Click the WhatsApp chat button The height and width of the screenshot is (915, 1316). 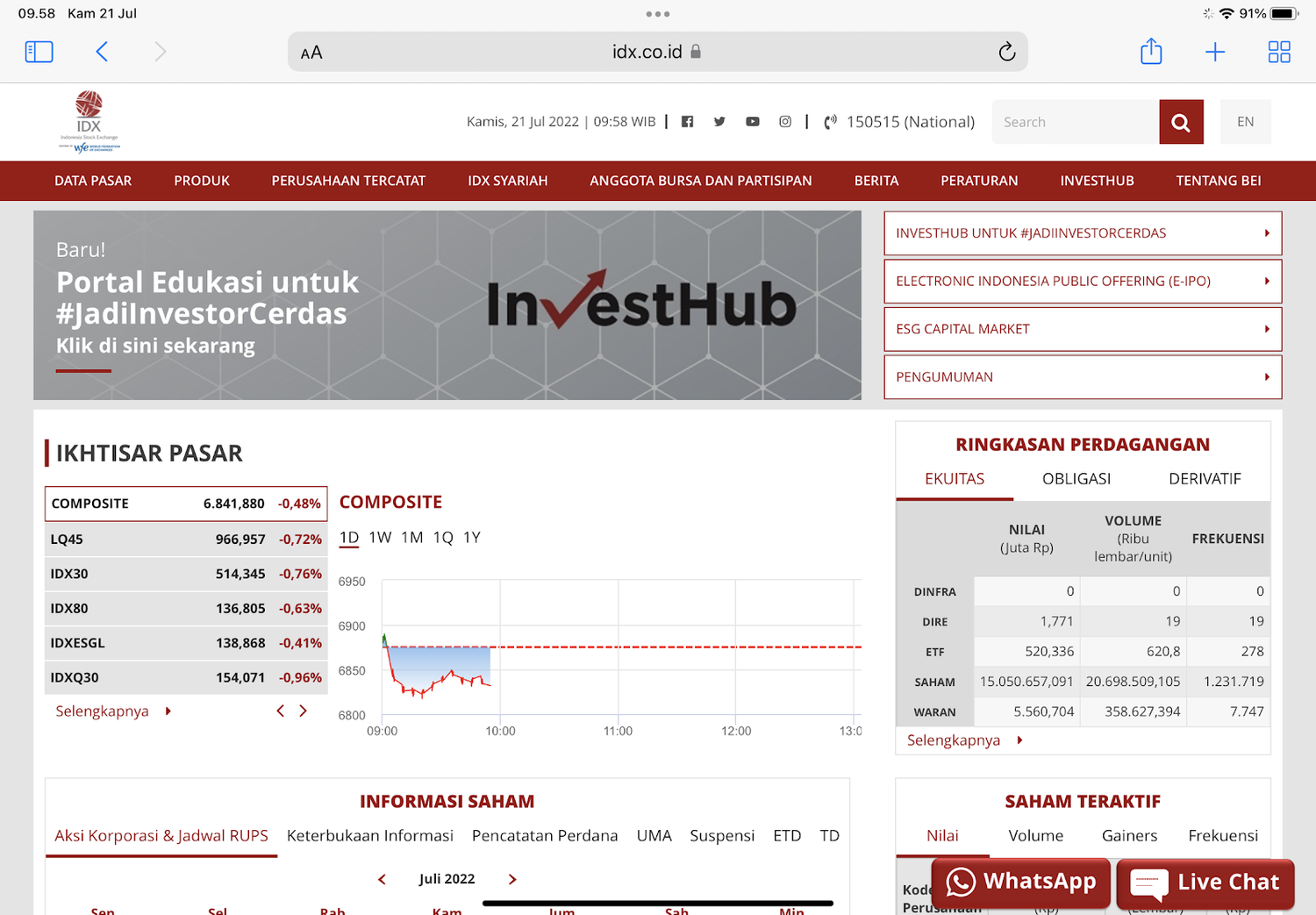point(1021,883)
